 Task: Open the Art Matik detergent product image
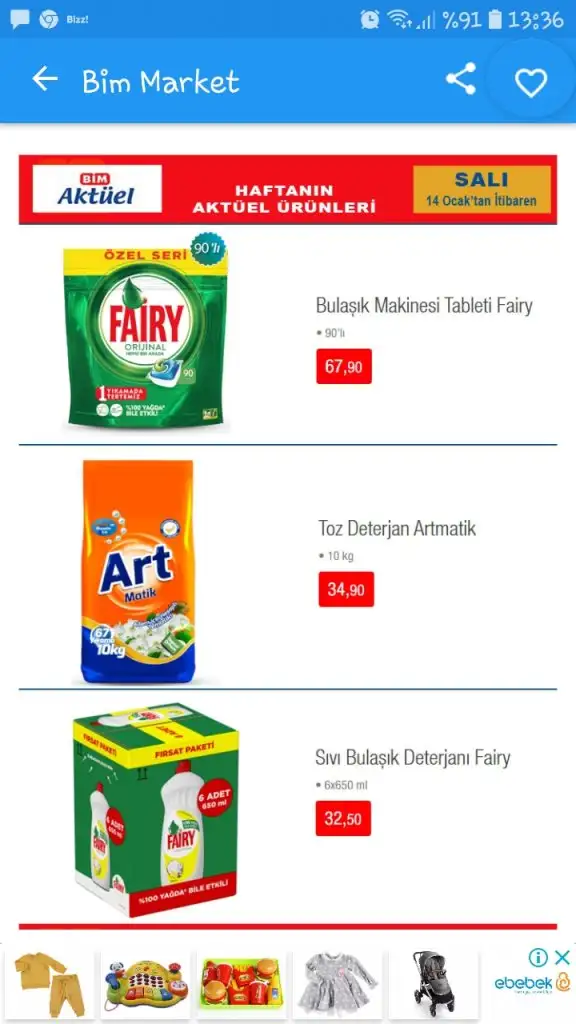coord(138,571)
